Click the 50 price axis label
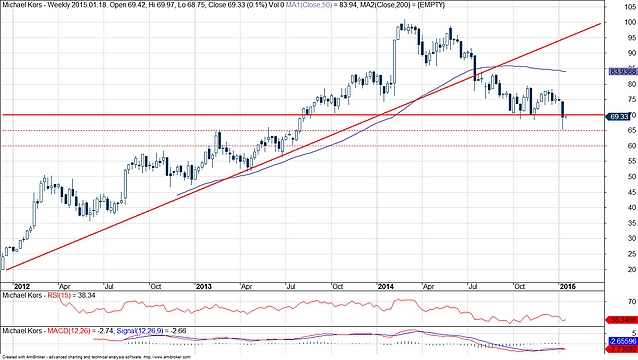 [x=632, y=177]
